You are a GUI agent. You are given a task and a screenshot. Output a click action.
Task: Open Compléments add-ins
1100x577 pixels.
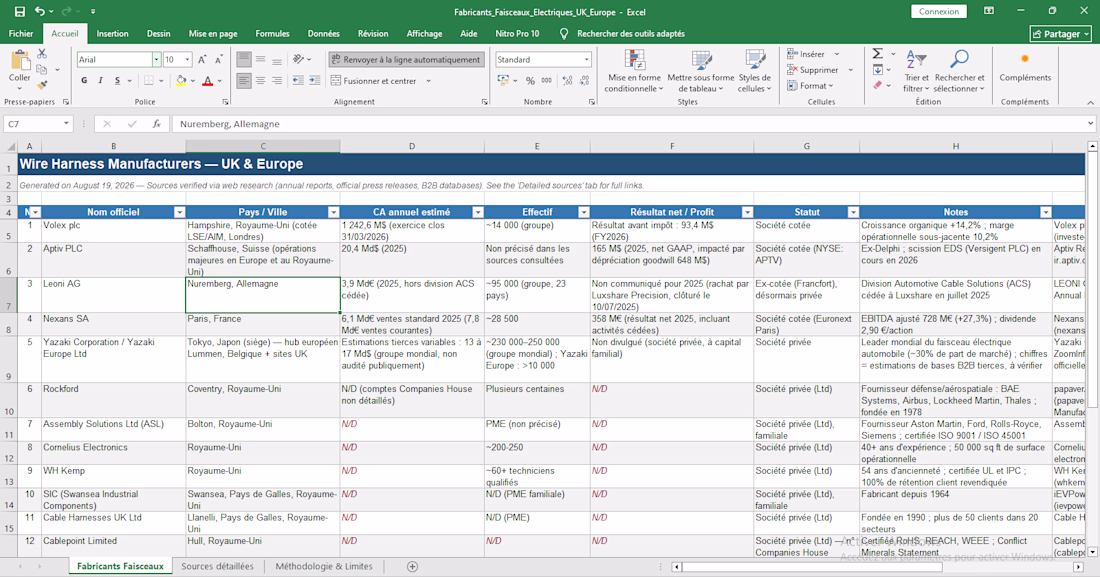pos(1025,67)
